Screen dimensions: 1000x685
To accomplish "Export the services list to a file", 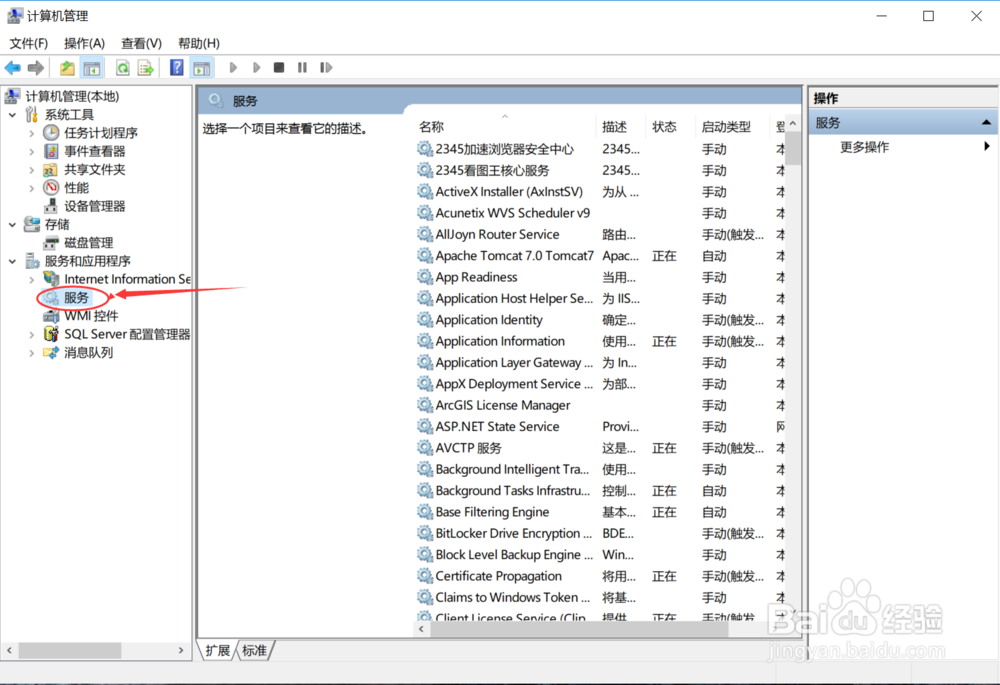I will [146, 67].
